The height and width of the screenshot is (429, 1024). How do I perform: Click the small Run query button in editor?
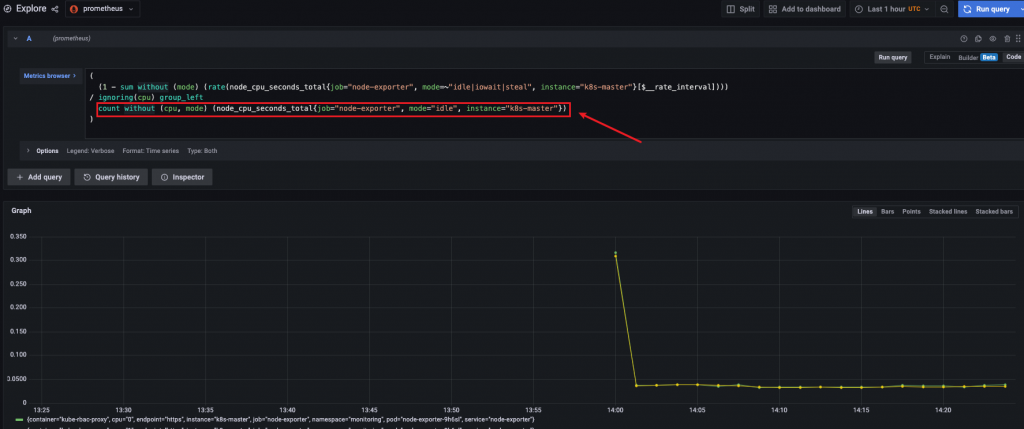tap(893, 57)
